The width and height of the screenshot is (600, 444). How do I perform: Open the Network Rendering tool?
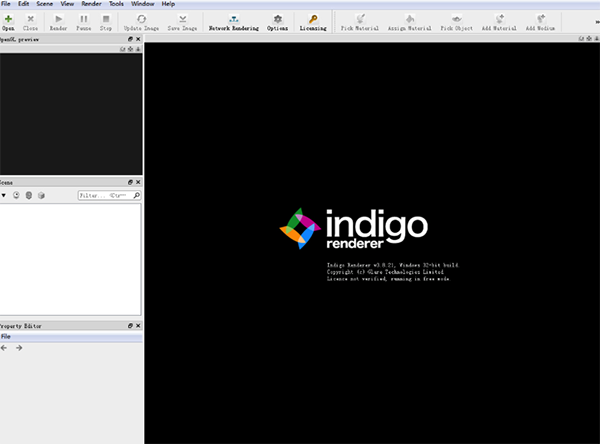pos(233,22)
